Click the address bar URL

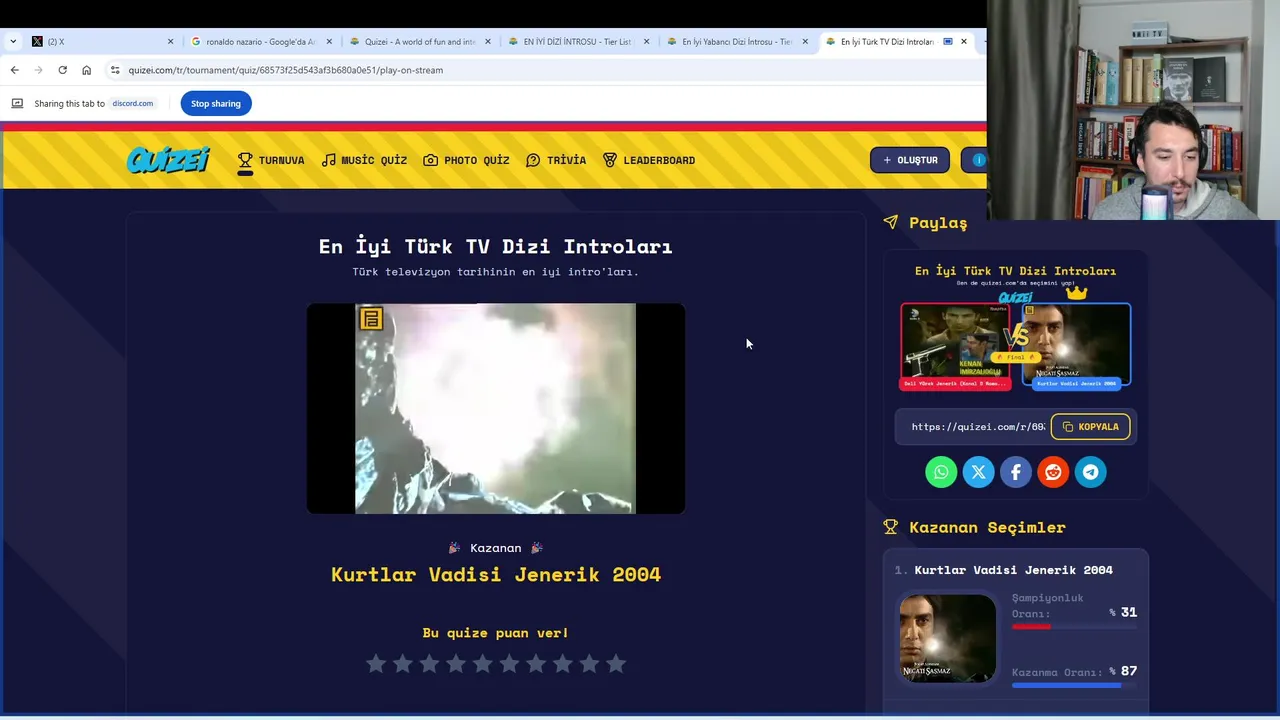285,70
